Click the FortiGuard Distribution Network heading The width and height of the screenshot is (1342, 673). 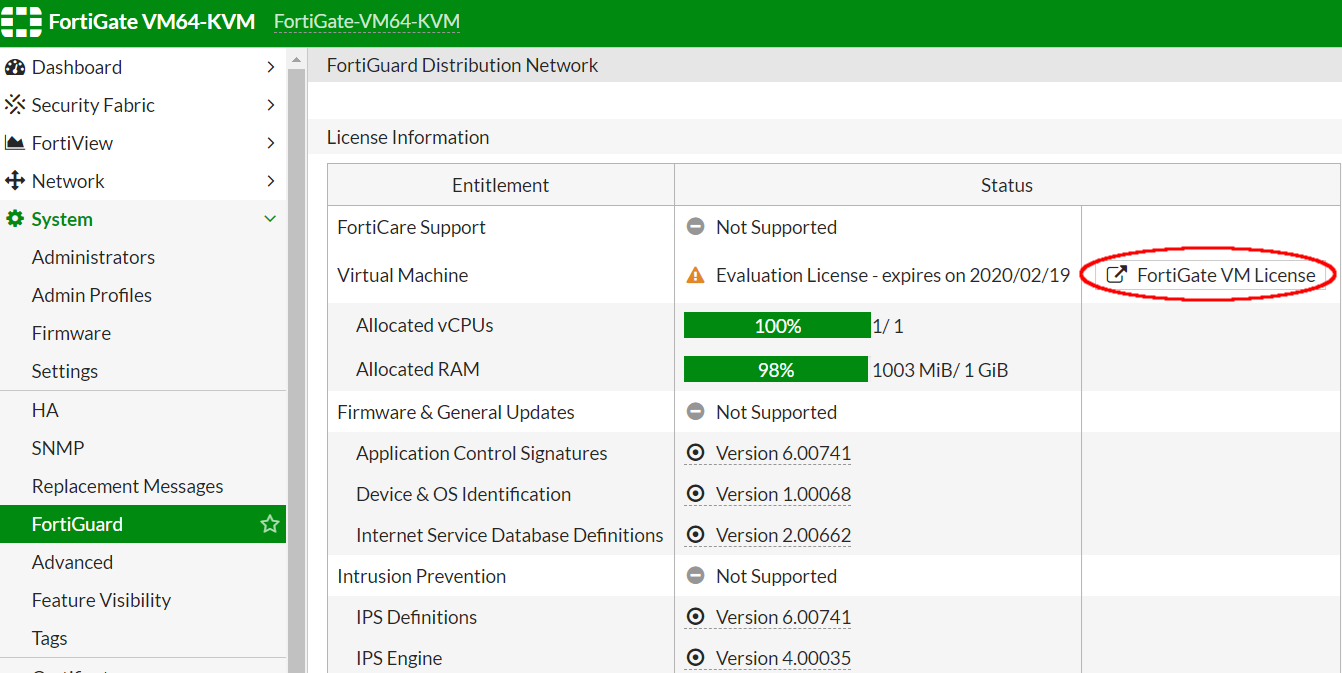[462, 65]
